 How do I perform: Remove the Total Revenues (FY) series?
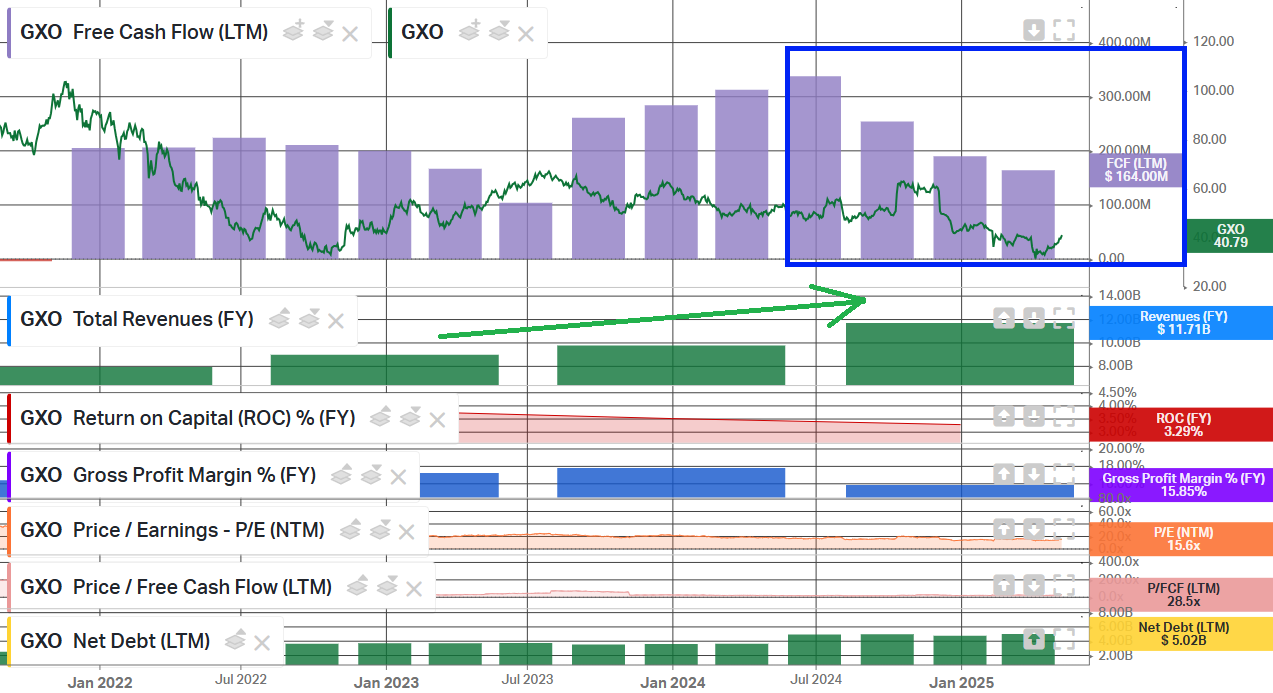[x=336, y=320]
